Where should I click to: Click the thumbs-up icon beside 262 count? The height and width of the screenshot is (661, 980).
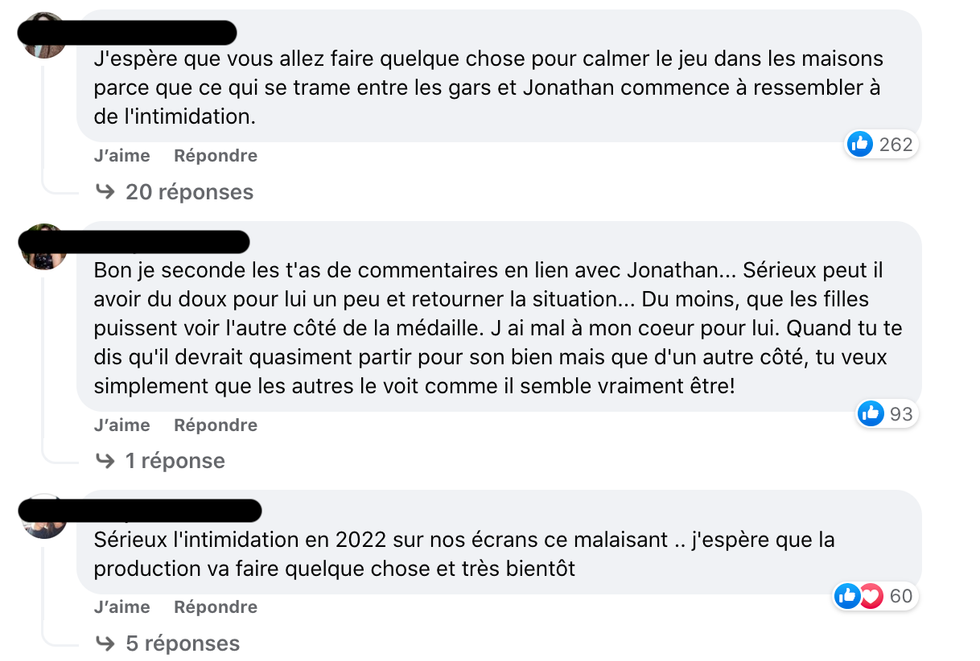[x=860, y=144]
